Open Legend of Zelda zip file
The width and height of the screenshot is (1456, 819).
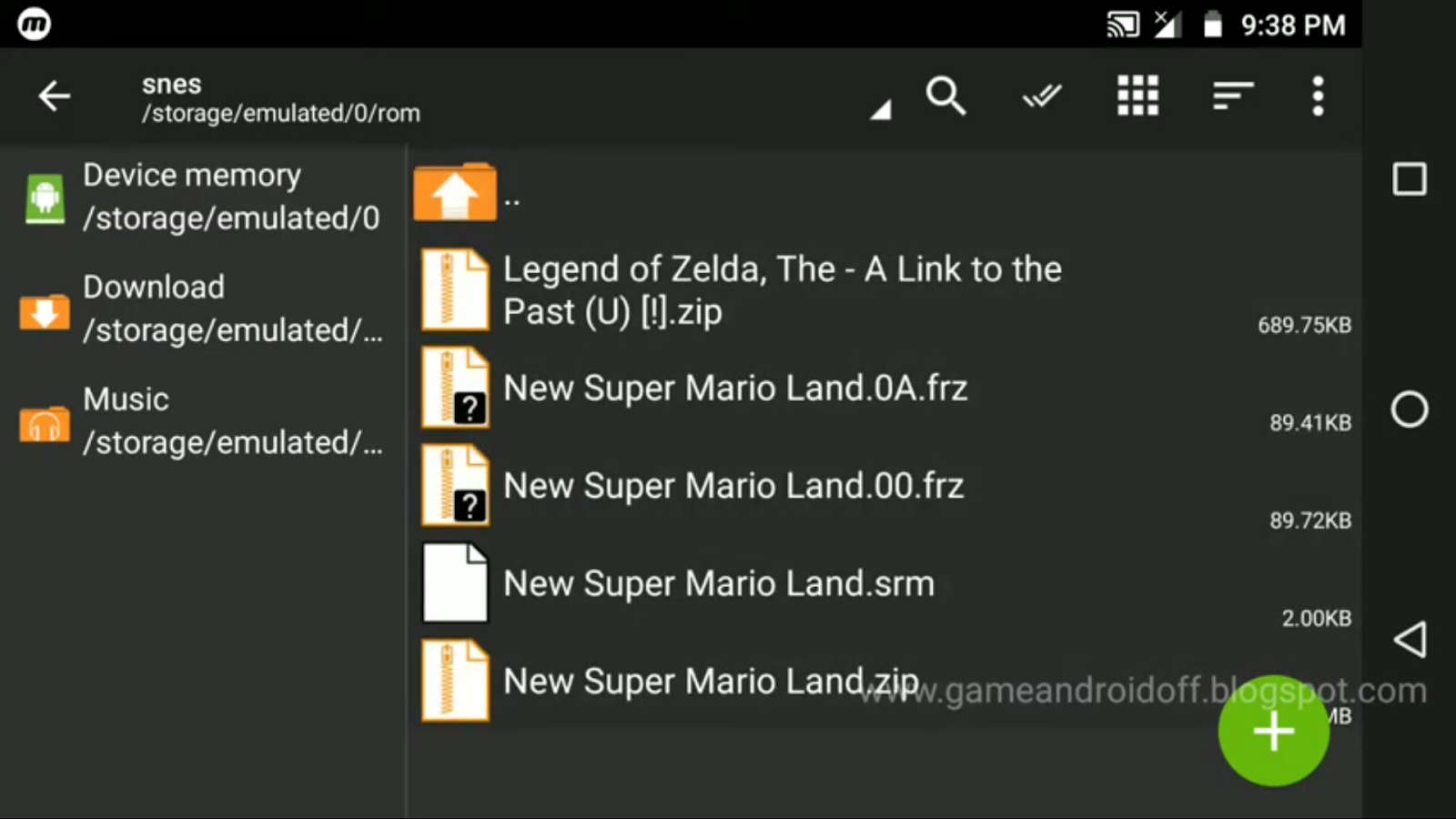point(885,290)
